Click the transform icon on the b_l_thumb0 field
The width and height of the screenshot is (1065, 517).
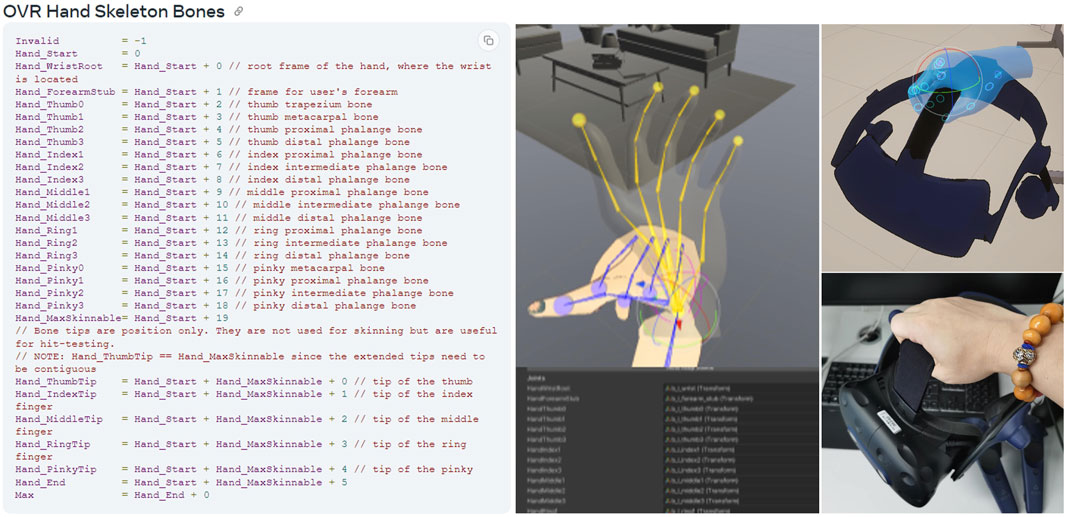click(668, 409)
